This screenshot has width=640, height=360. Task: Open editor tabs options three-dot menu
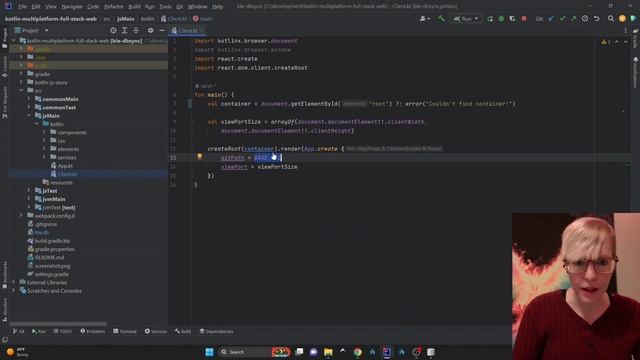click(x=625, y=31)
